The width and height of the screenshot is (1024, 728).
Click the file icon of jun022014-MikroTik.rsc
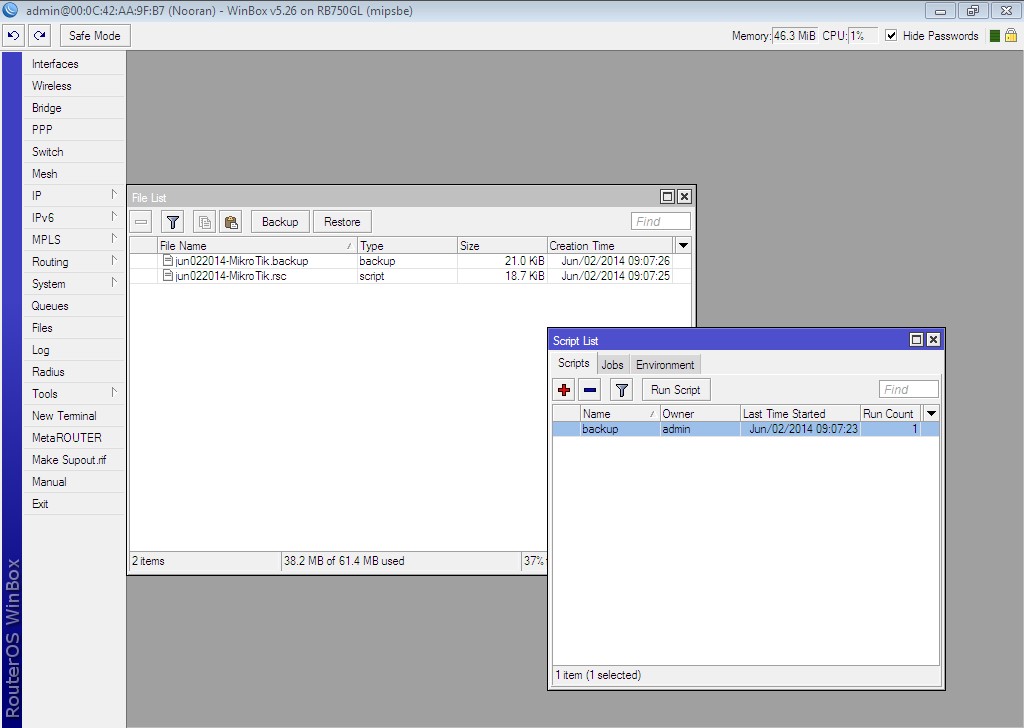(x=168, y=276)
